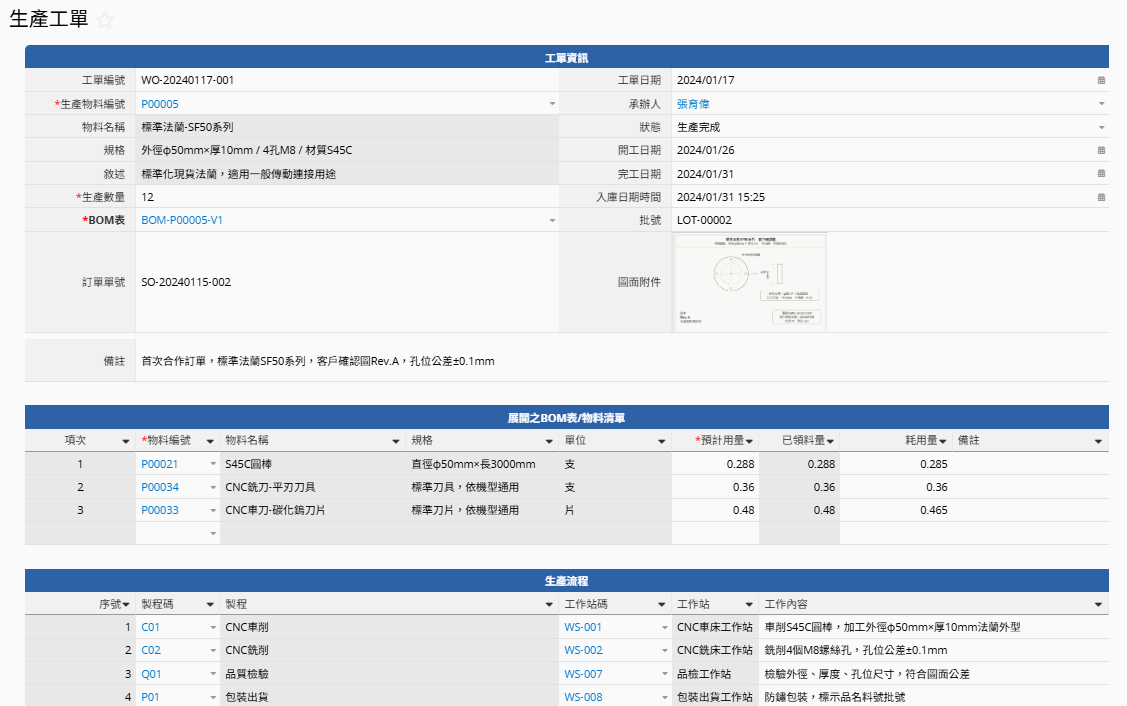Open the 項次 column header menu
The height and width of the screenshot is (706, 1127).
tap(126, 441)
